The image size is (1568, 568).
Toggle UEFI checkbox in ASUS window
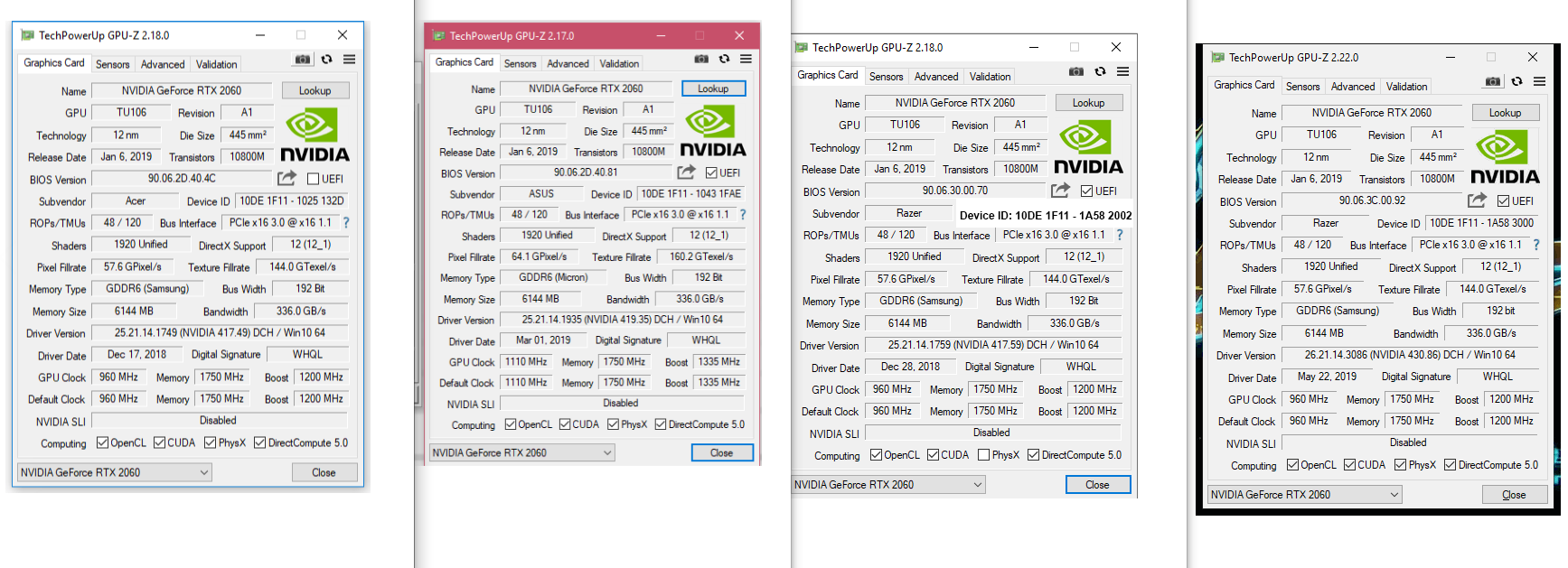tap(711, 172)
